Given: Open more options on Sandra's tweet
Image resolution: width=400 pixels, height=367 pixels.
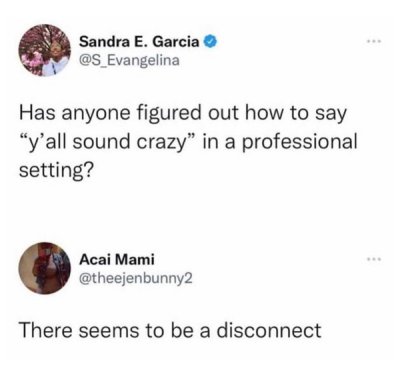Looking at the screenshot, I should pos(374,42).
